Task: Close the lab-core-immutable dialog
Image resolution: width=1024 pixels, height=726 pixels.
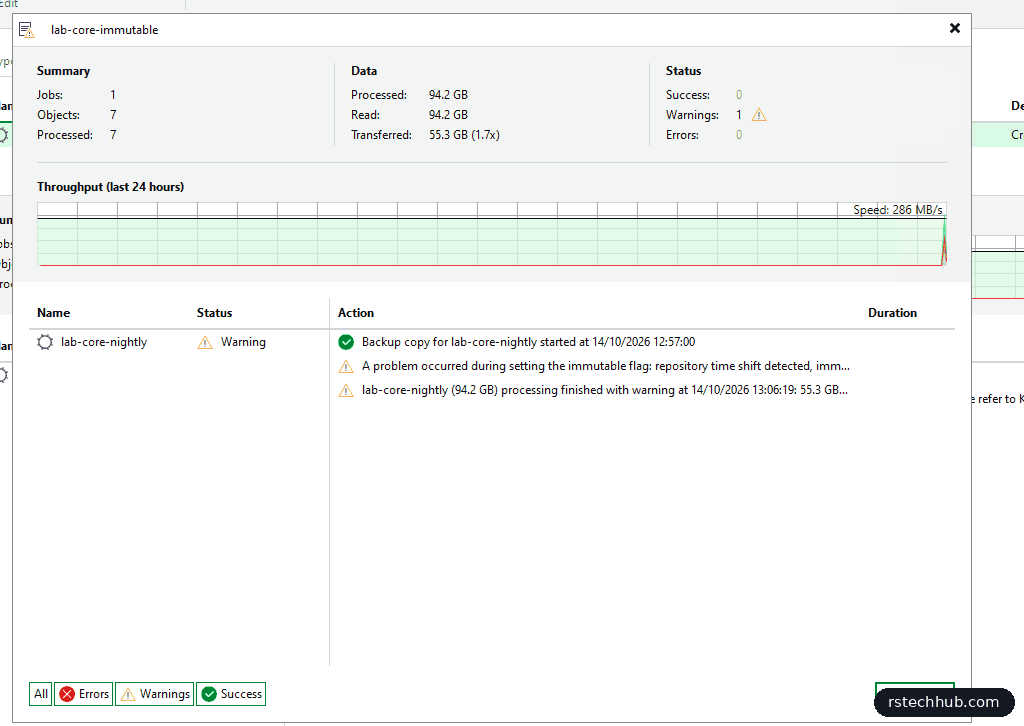Action: pyautogui.click(x=955, y=28)
